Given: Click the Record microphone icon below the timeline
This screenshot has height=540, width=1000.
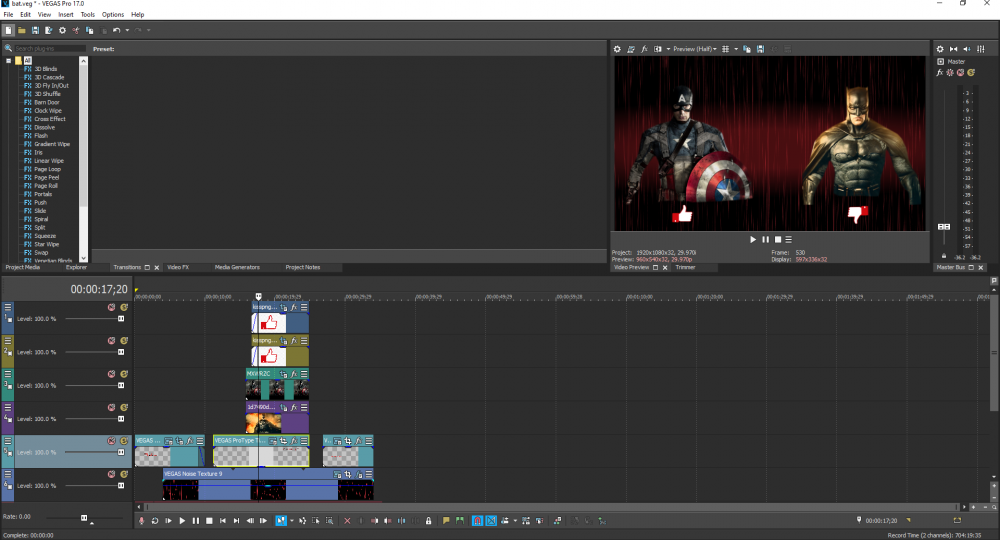Looking at the screenshot, I should click(x=141, y=521).
